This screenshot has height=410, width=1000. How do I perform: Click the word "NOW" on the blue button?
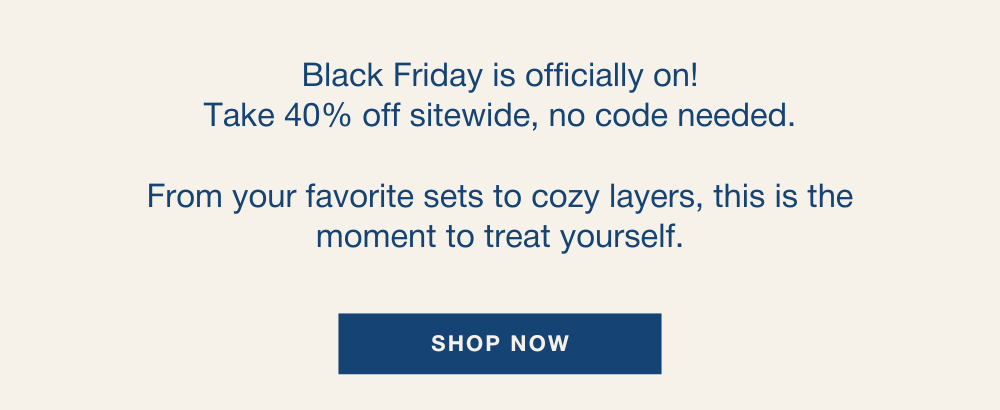pos(539,344)
